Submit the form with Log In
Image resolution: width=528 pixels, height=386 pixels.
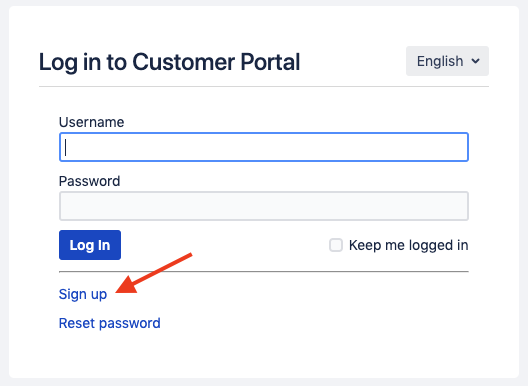[x=90, y=245]
